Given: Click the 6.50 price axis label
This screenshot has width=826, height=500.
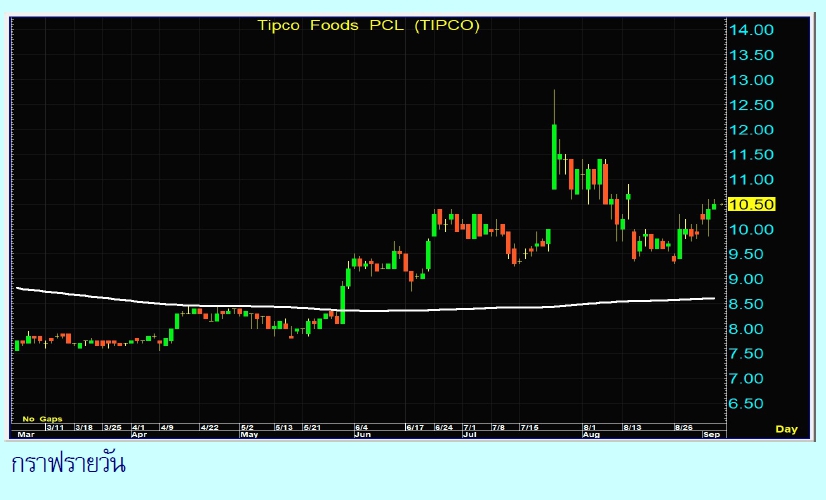Looking at the screenshot, I should pyautogui.click(x=746, y=404).
